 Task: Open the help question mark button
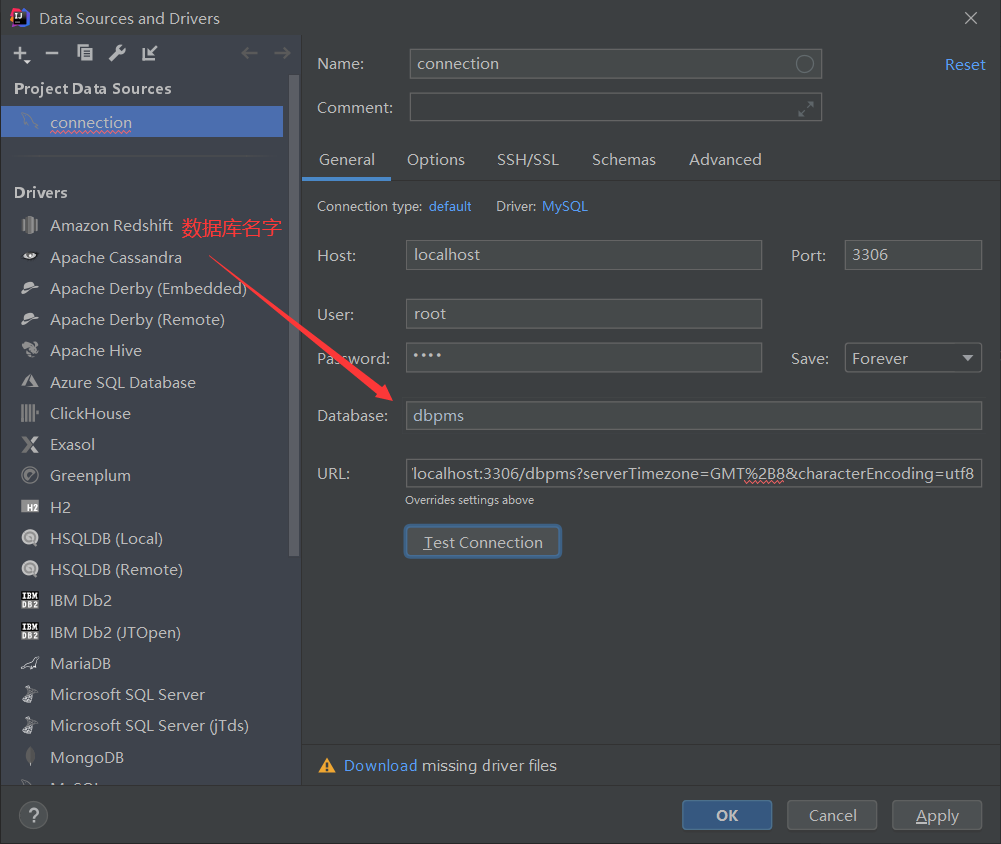point(33,815)
